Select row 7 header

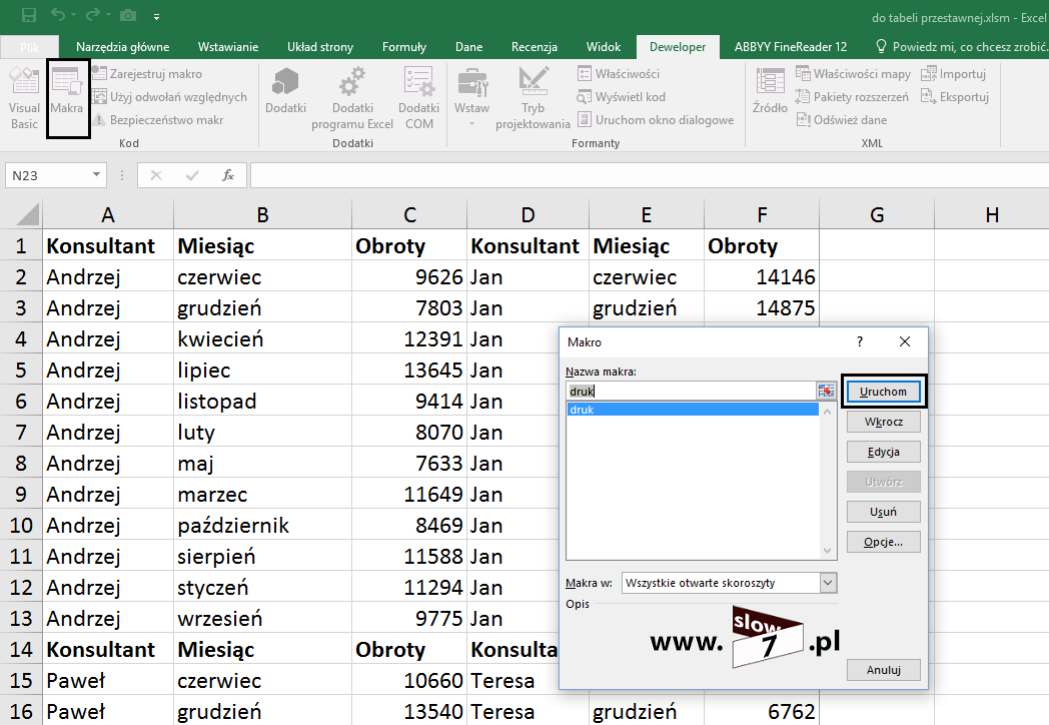tap(21, 433)
